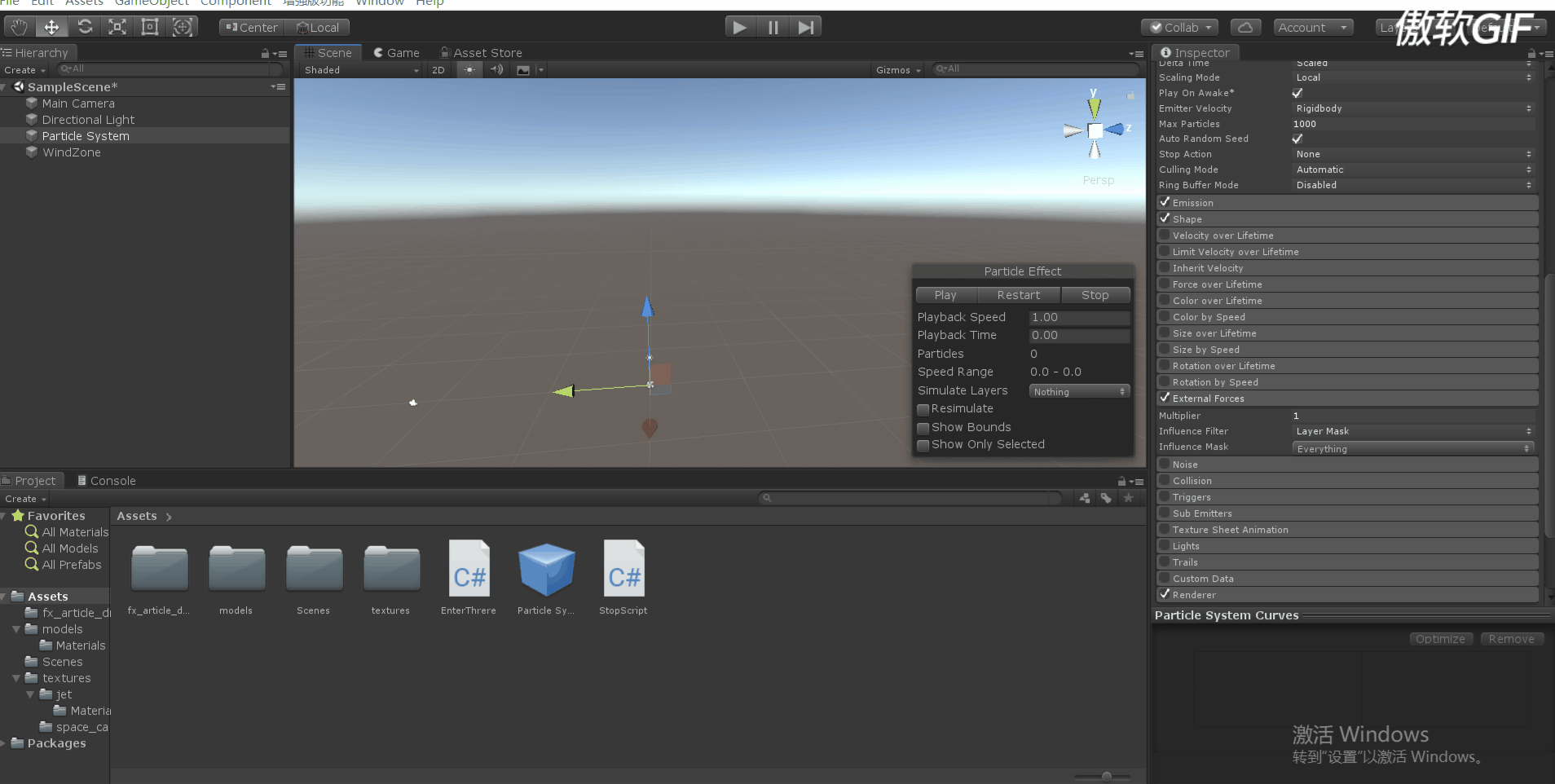Click Stop in Particle Effect panel

pyautogui.click(x=1095, y=295)
